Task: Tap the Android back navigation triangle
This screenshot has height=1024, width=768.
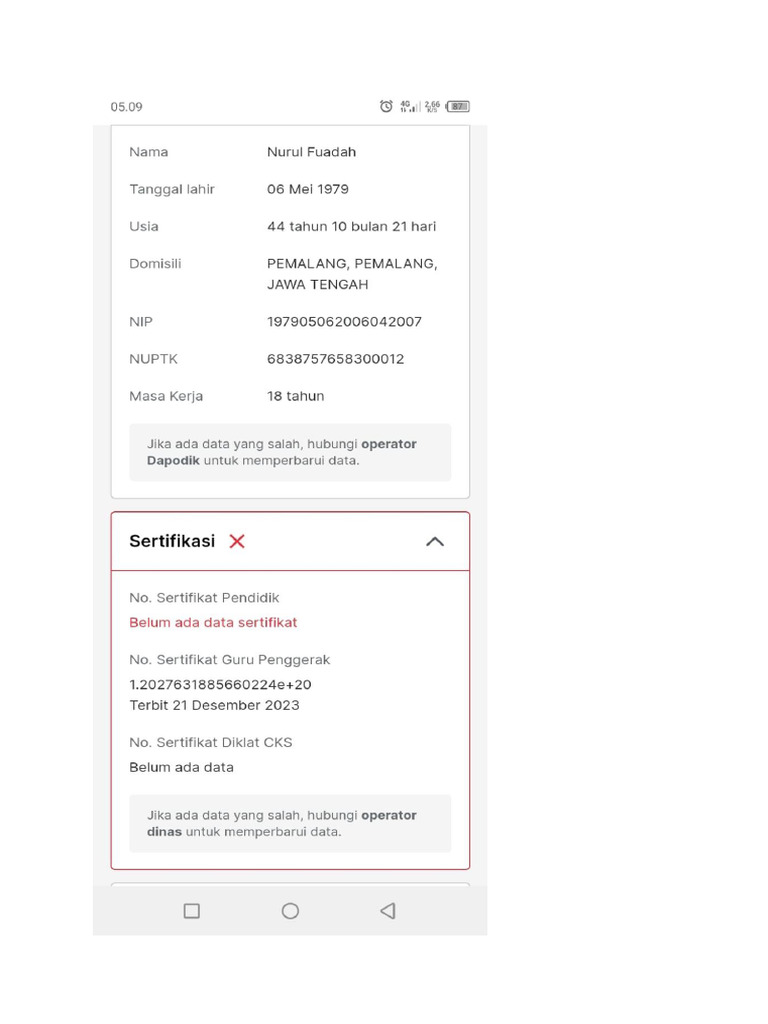Action: 388,911
